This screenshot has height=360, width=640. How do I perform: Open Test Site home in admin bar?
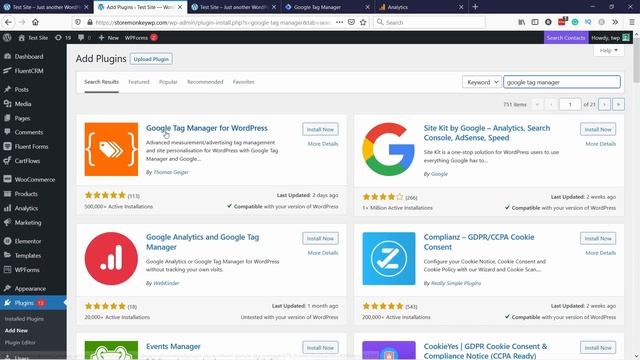tap(33, 38)
